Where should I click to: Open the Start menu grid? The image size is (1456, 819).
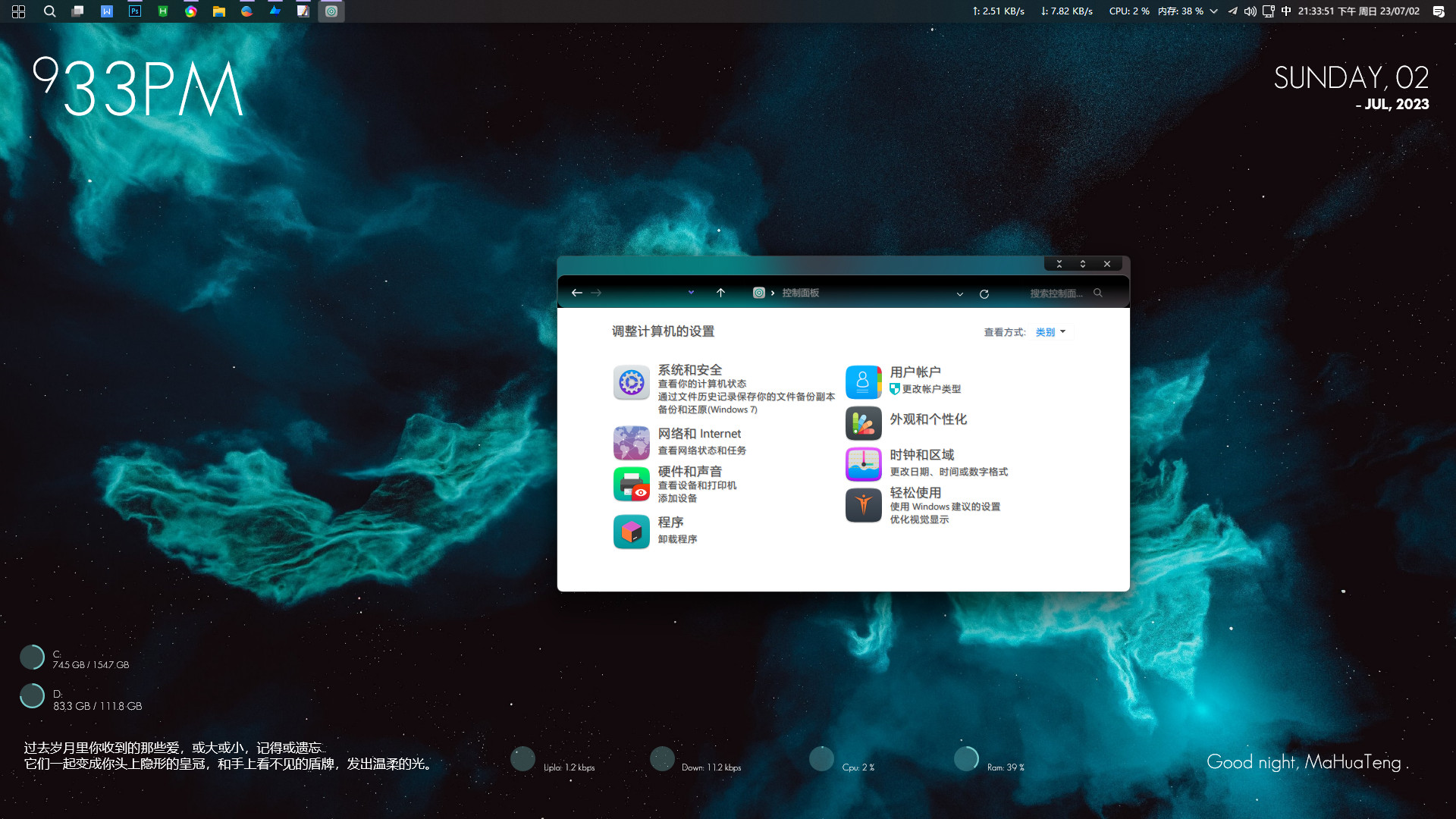point(18,11)
